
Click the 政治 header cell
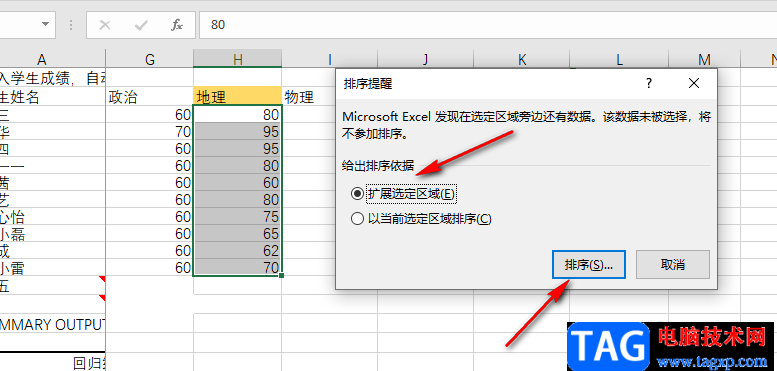pyautogui.click(x=150, y=97)
